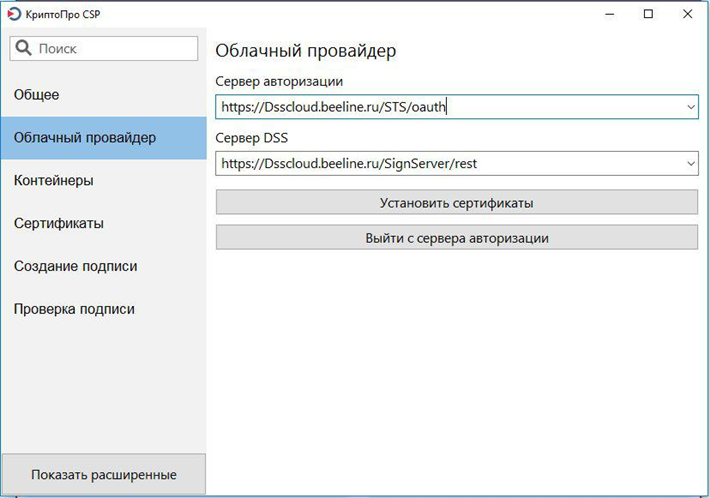The height and width of the screenshot is (498, 710).
Task: Expand the Сервер авторизации dropdown arrow
Action: (691, 107)
